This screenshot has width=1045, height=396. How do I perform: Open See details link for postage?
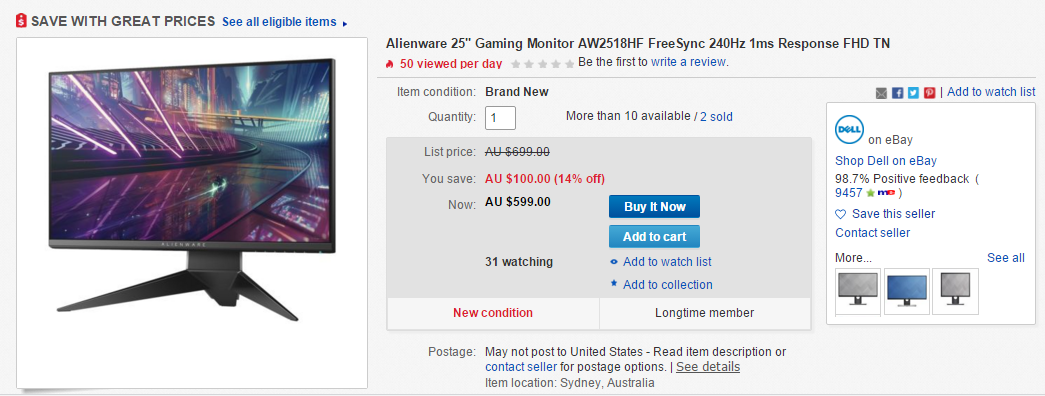click(708, 367)
